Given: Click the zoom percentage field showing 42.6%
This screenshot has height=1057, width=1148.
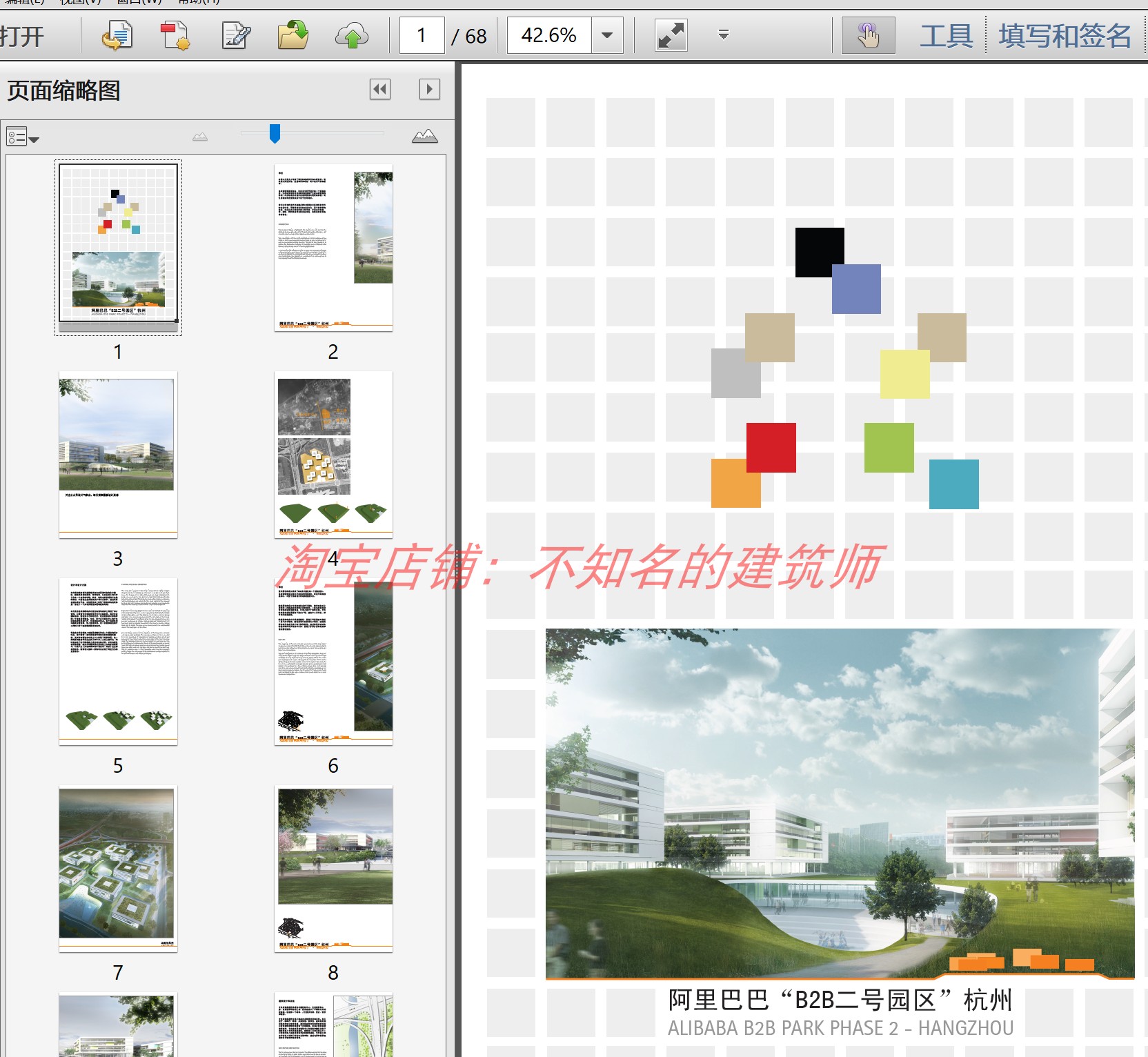Looking at the screenshot, I should pyautogui.click(x=549, y=35).
